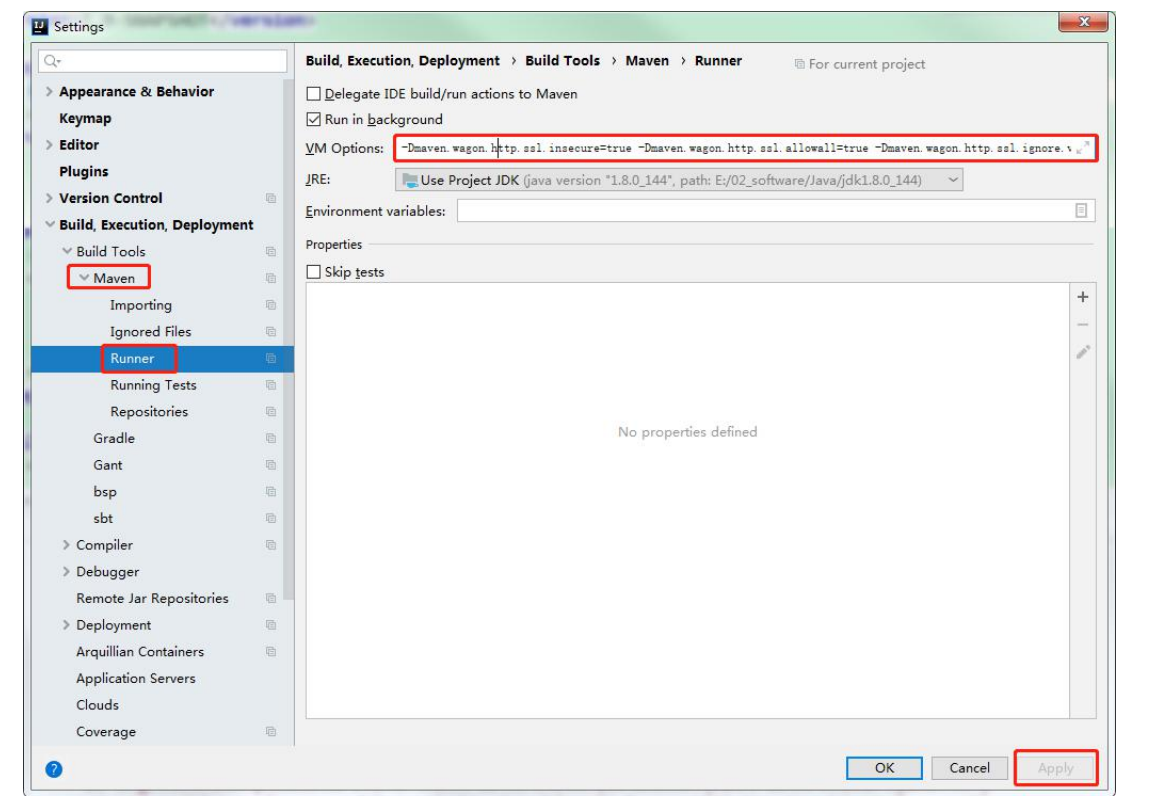Click the expand icon in VM Options field
The image size is (1164, 797).
(x=1083, y=148)
